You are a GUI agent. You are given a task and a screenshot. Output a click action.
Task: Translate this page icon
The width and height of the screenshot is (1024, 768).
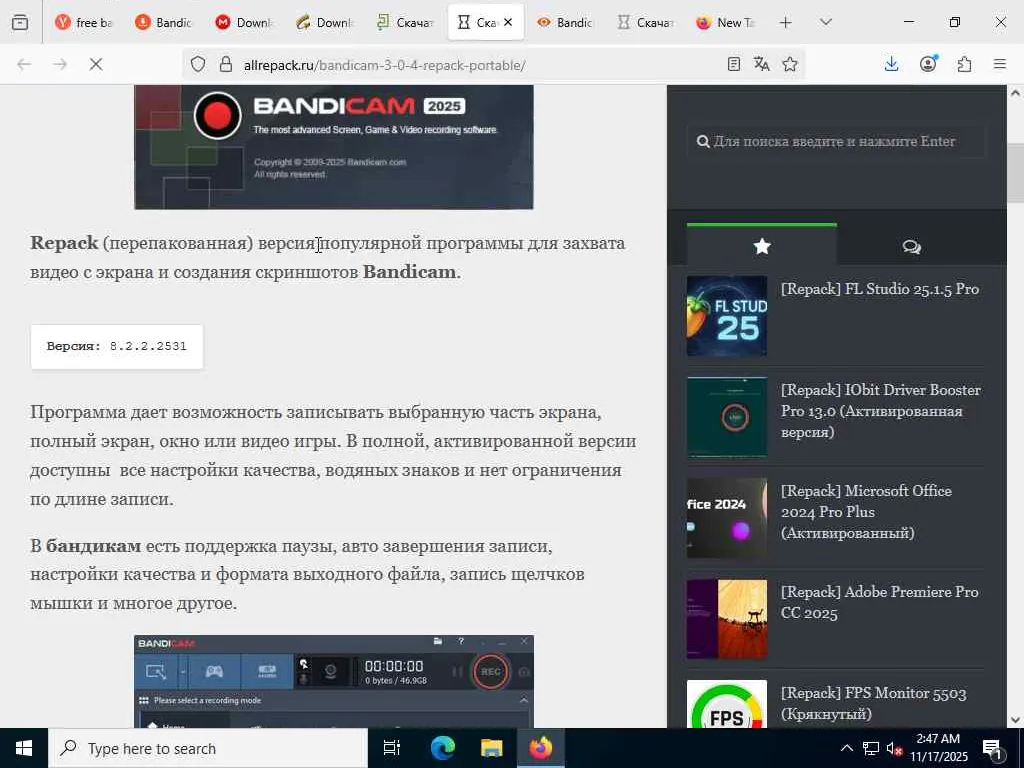761,64
